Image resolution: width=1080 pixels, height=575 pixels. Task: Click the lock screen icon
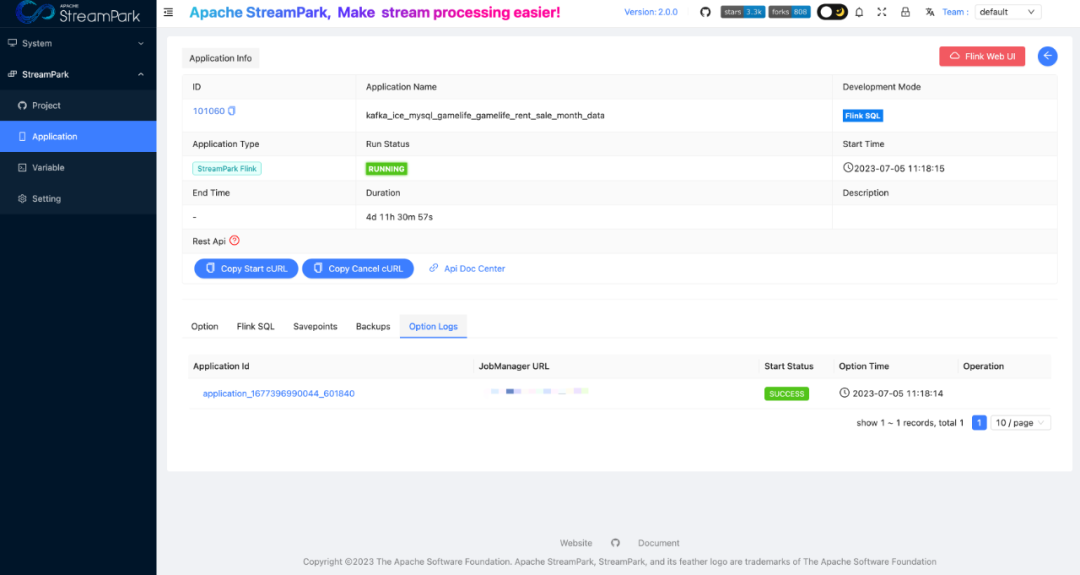(905, 12)
